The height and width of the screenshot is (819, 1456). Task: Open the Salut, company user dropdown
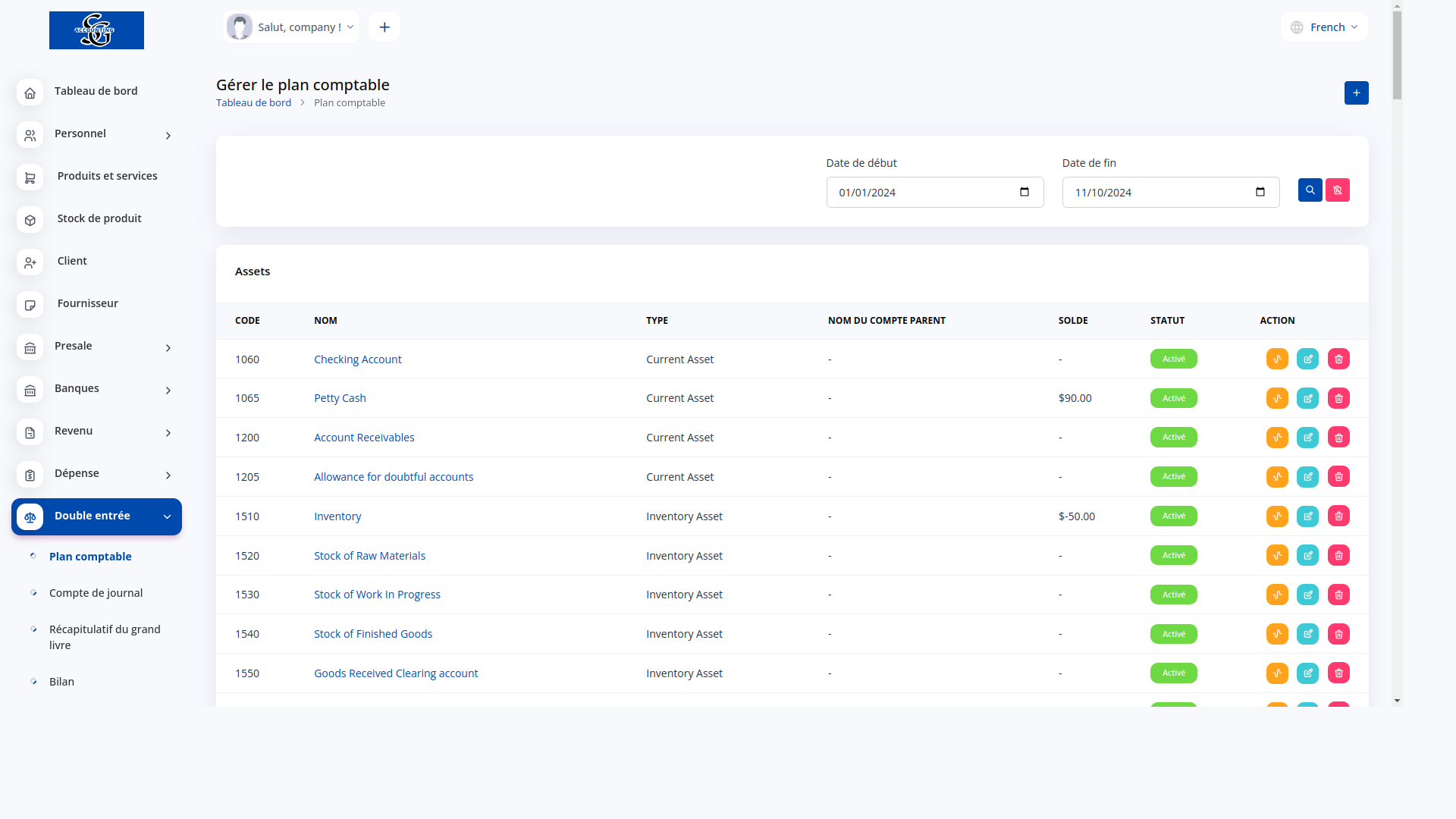tap(291, 27)
